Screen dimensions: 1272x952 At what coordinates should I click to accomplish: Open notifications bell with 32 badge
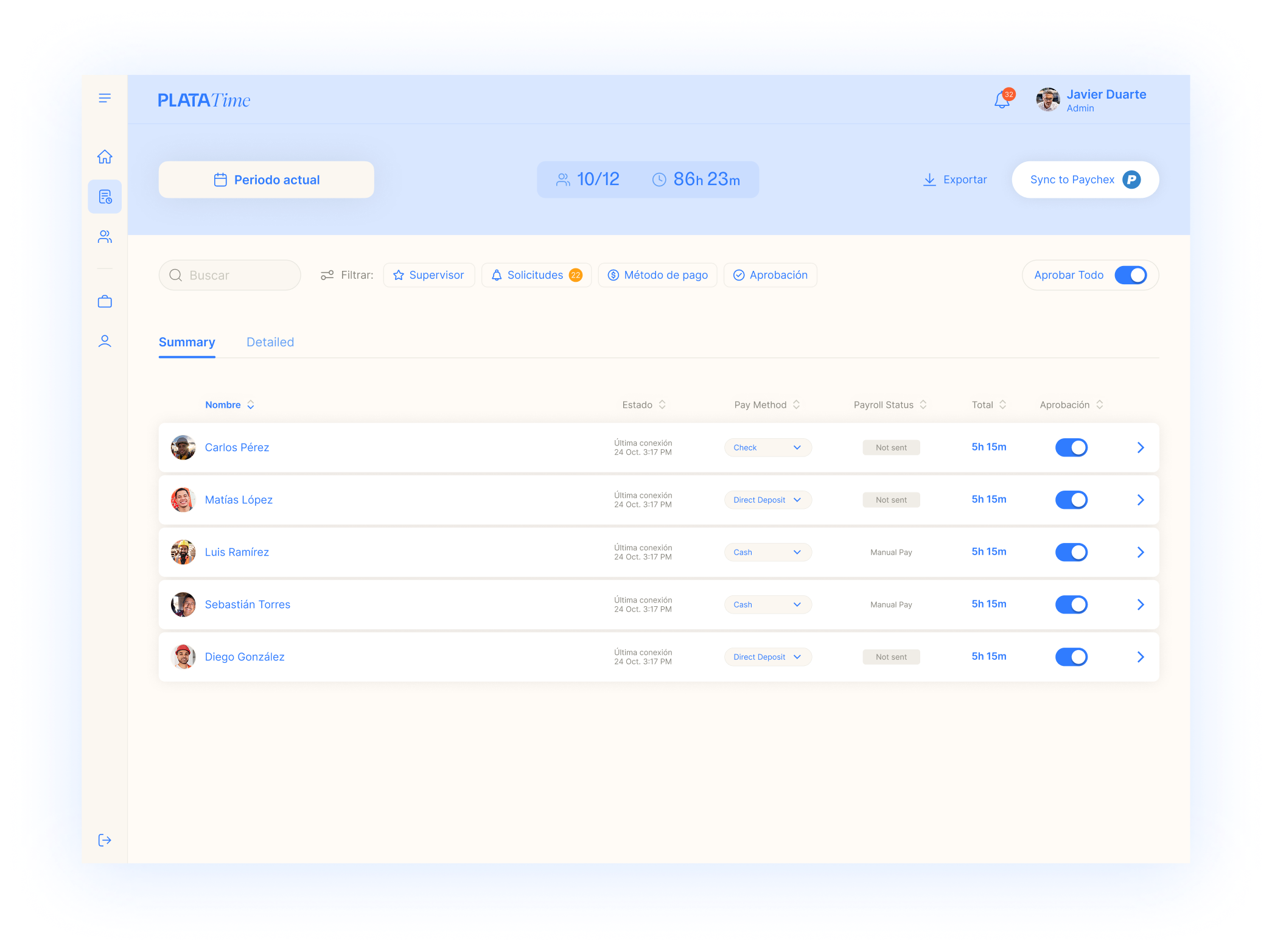click(1002, 100)
